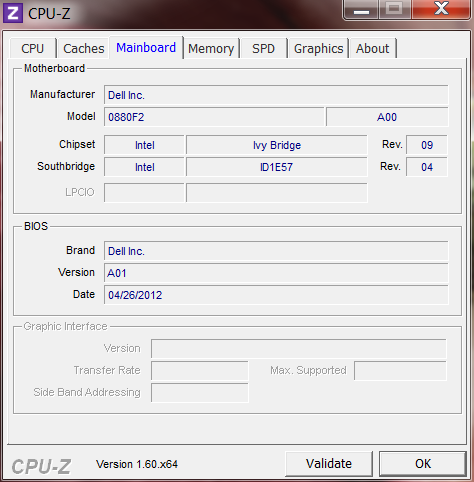Click the Manufacturer field showing Dell Inc.
Screen dimensions: 474x482
pos(276,95)
